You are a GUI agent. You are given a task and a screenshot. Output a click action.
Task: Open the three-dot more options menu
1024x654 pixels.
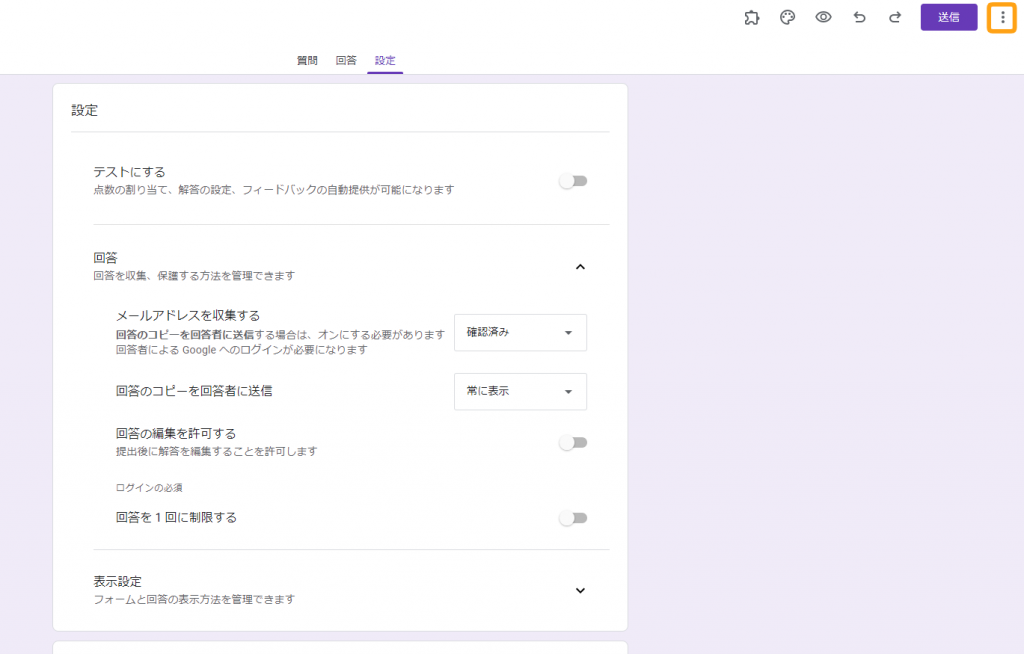tap(1002, 17)
